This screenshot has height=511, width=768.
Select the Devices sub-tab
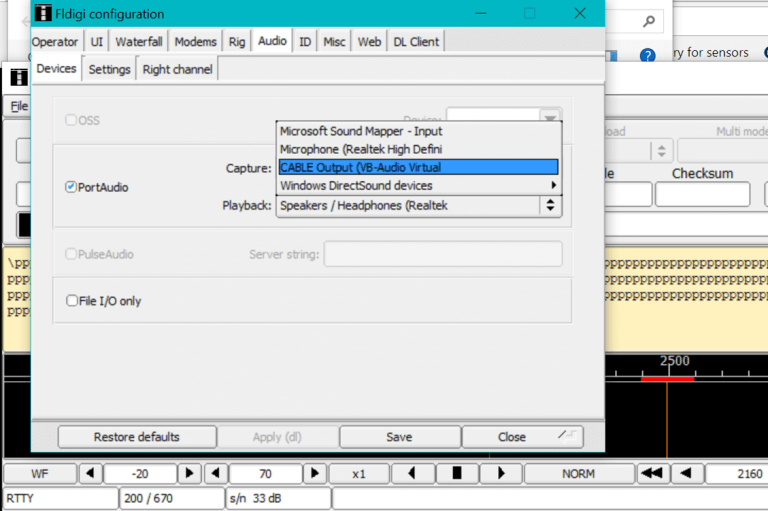pos(56,69)
